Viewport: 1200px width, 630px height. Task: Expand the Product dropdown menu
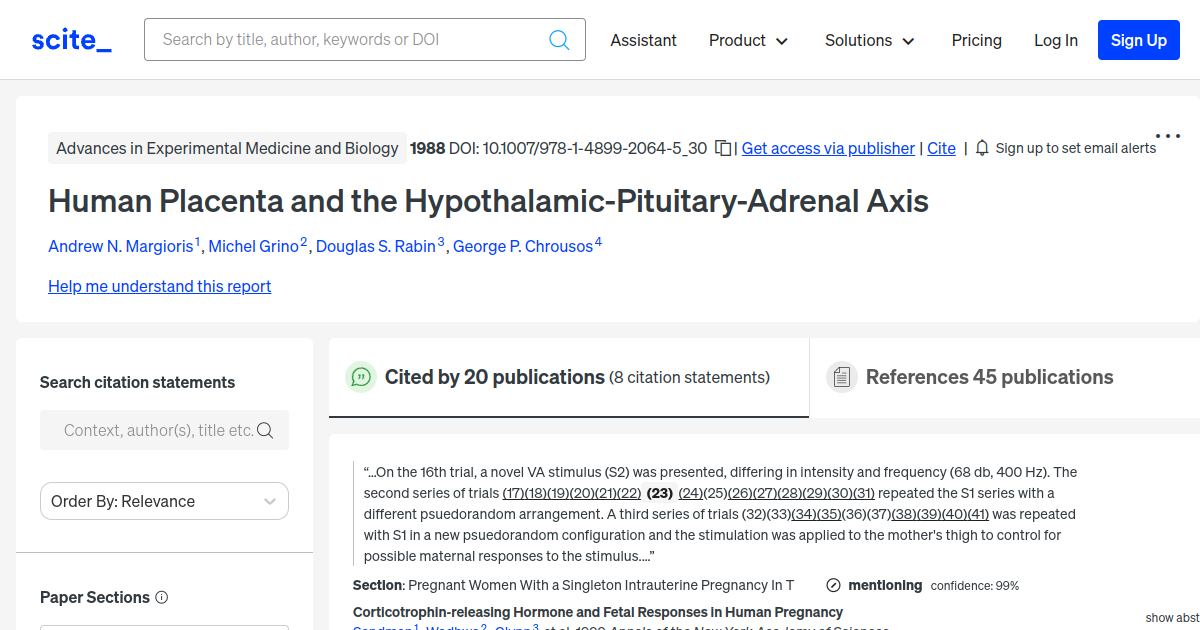748,40
